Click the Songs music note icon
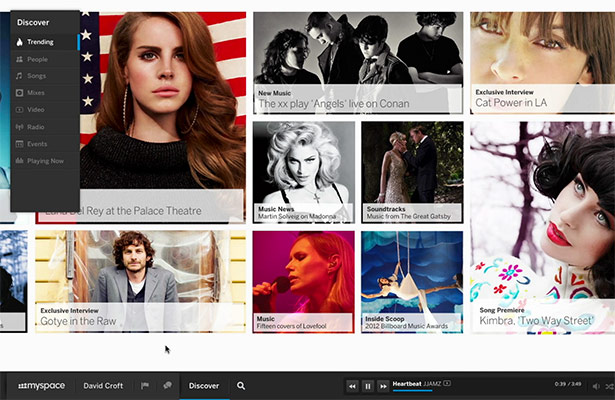 [x=19, y=76]
